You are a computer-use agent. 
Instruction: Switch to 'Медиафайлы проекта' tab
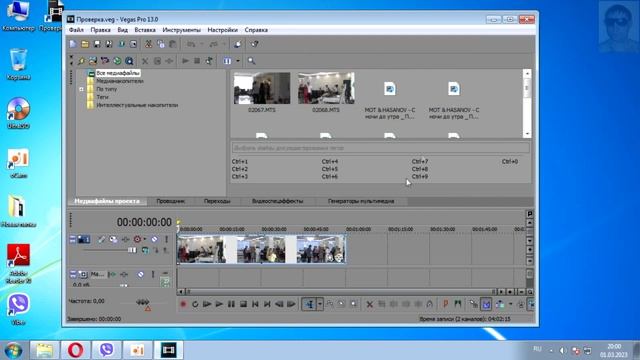pyautogui.click(x=107, y=201)
